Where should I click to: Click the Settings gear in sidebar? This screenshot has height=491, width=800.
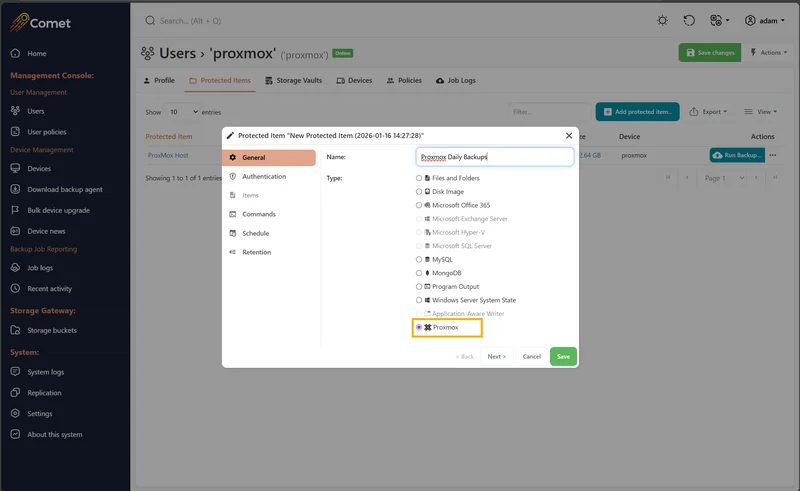click(x=16, y=414)
